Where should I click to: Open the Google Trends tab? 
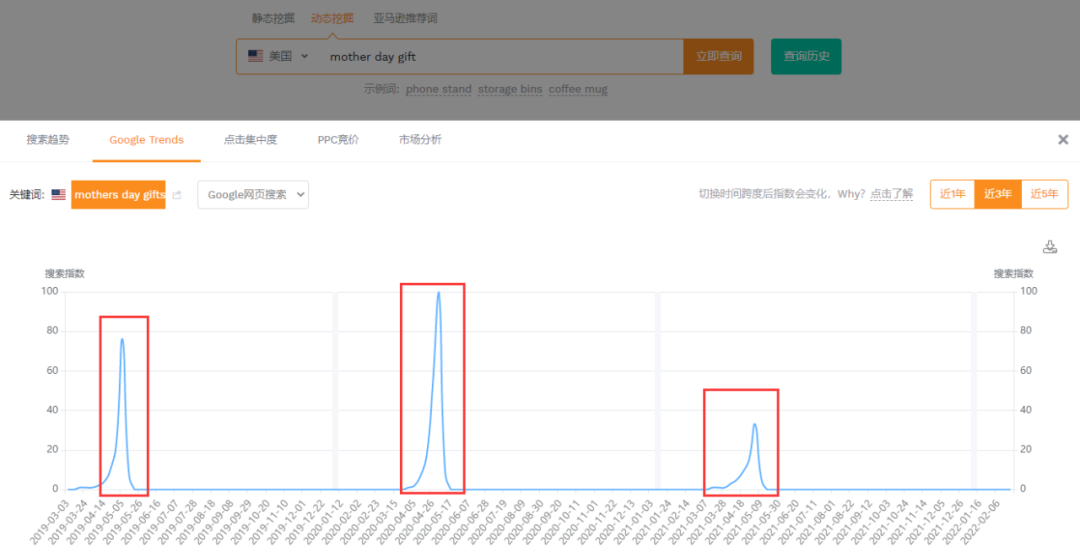click(x=146, y=140)
